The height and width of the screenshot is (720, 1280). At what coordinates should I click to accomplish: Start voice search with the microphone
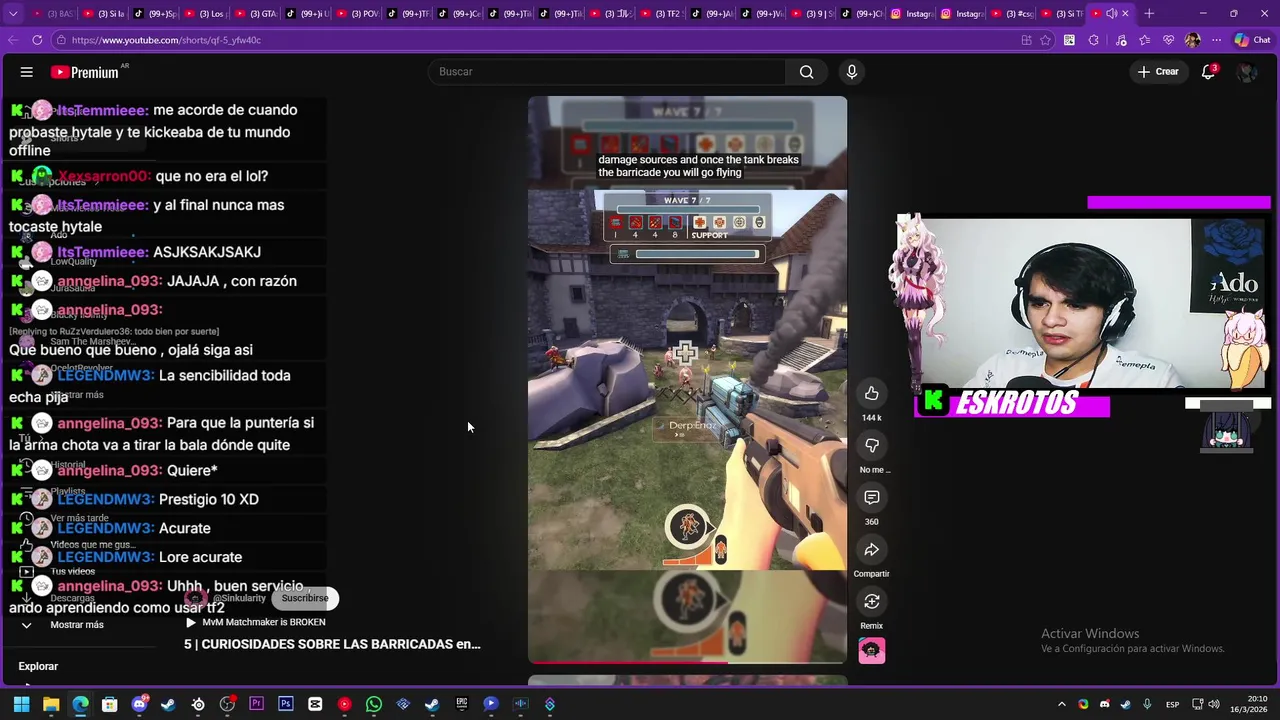click(x=852, y=72)
